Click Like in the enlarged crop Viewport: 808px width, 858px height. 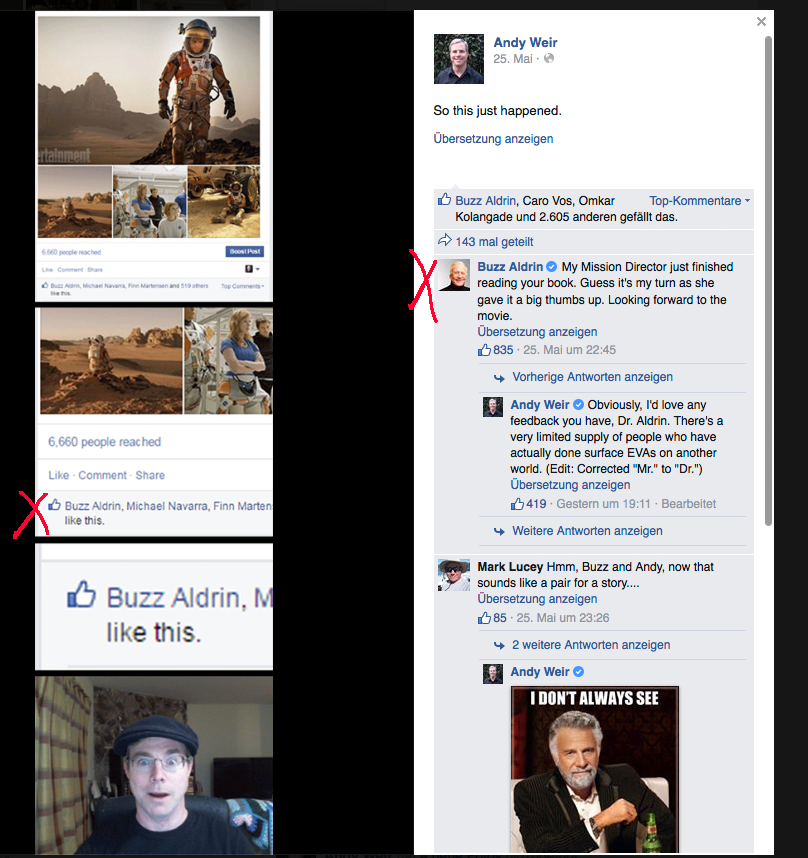click(x=59, y=475)
